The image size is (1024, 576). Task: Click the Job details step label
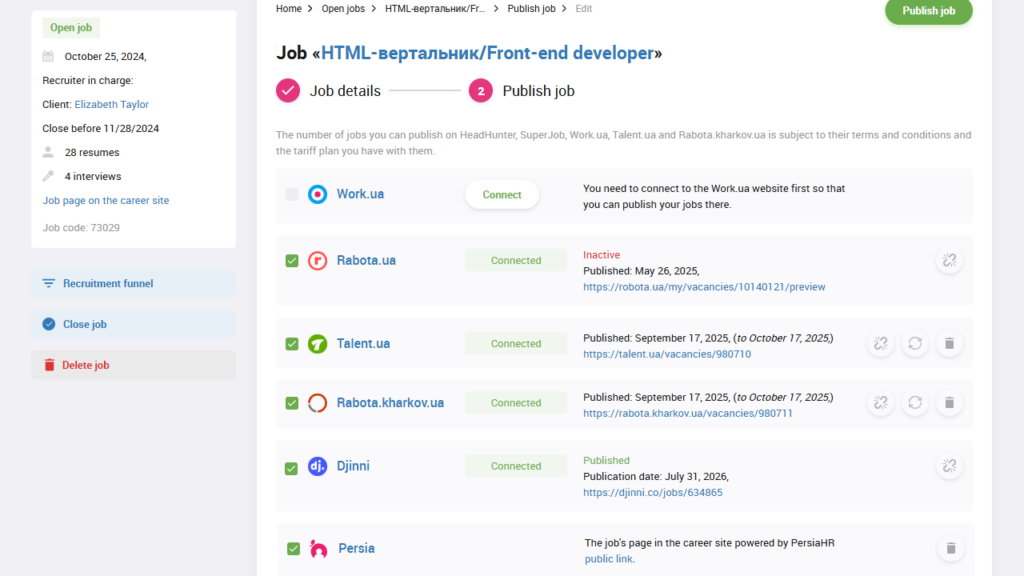(x=345, y=91)
